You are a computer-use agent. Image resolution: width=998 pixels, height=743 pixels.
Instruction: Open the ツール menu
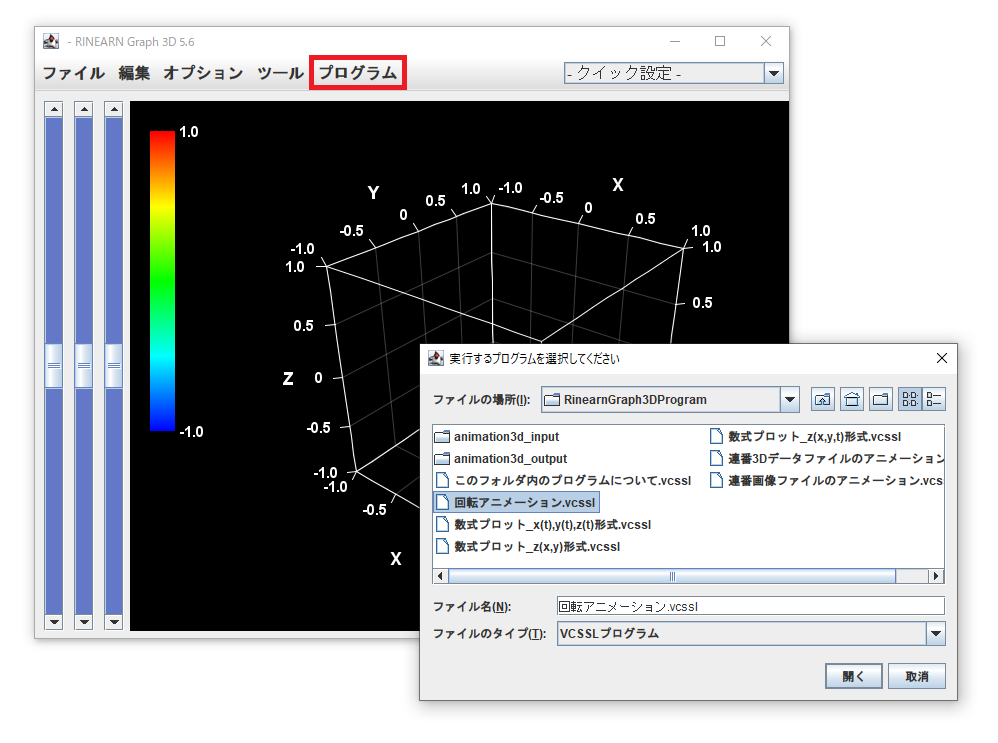click(280, 73)
